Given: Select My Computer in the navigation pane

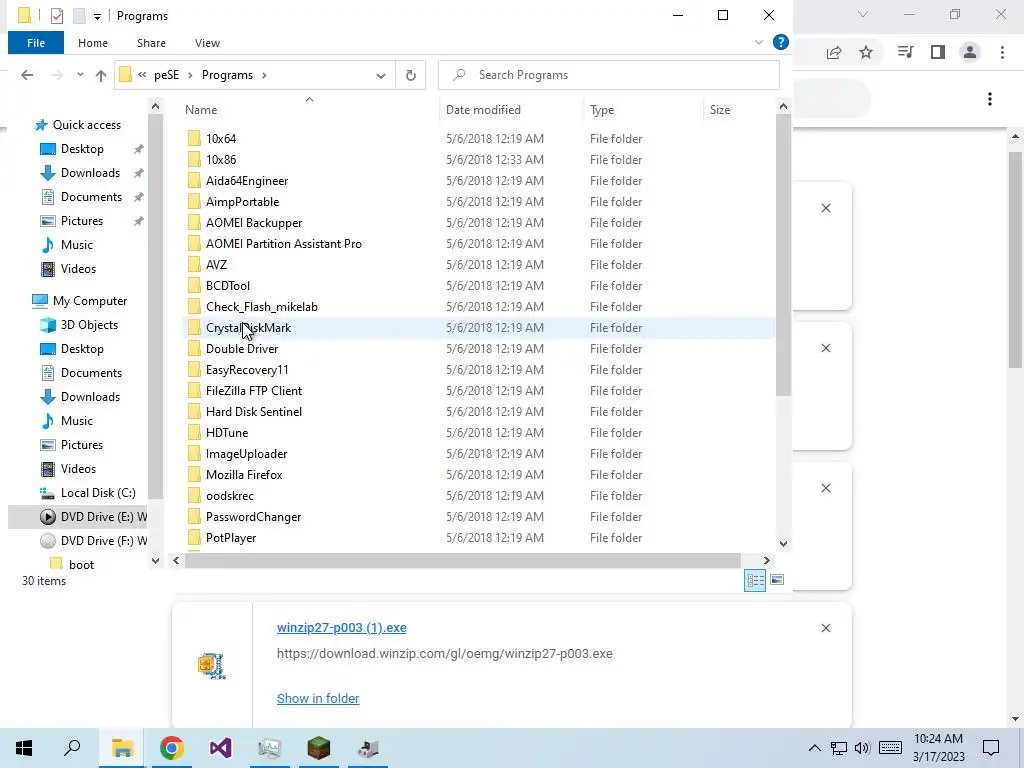Looking at the screenshot, I should (89, 301).
